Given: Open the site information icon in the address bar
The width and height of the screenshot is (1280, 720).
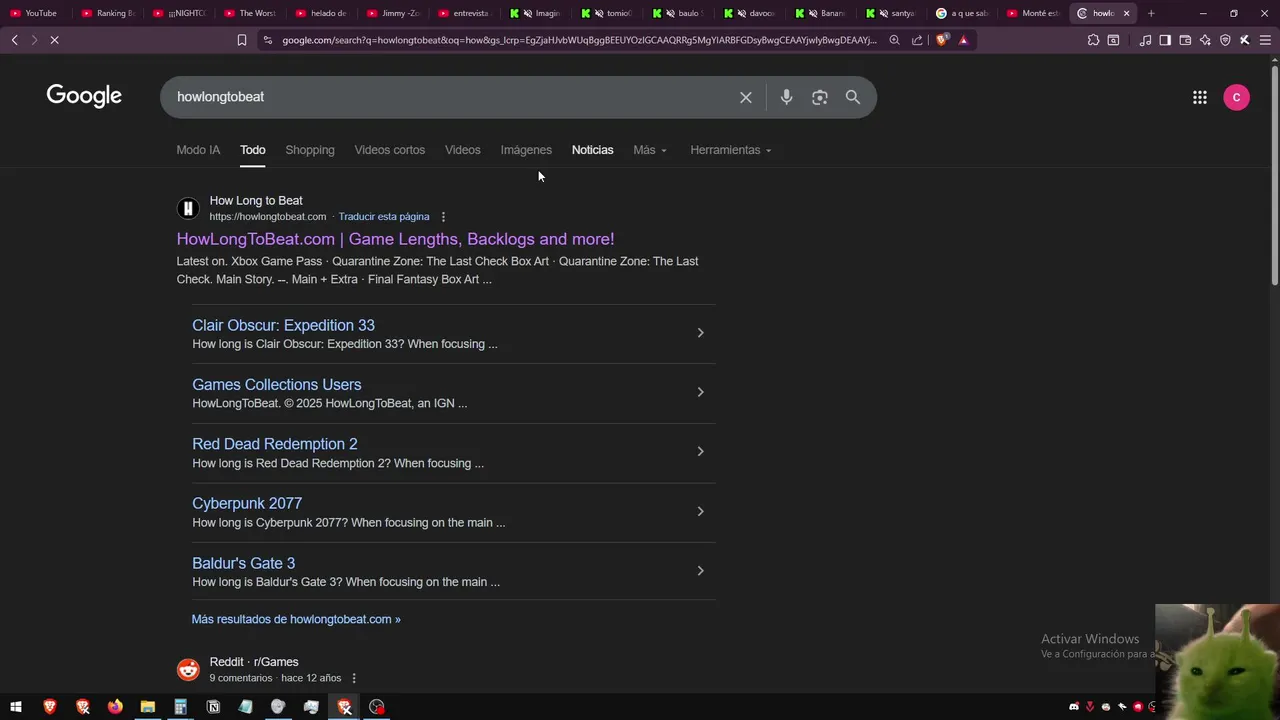Looking at the screenshot, I should tap(267, 40).
